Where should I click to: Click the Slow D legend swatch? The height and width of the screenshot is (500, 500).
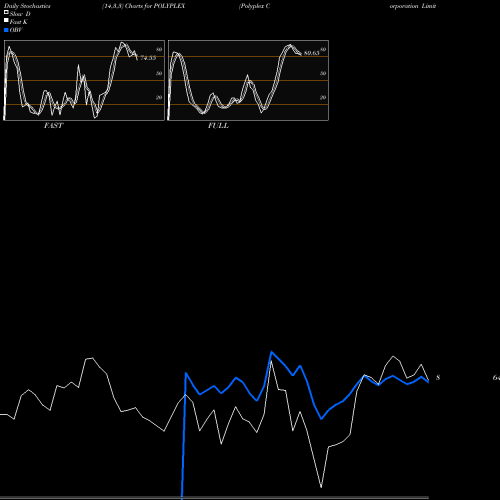[x=6, y=12]
